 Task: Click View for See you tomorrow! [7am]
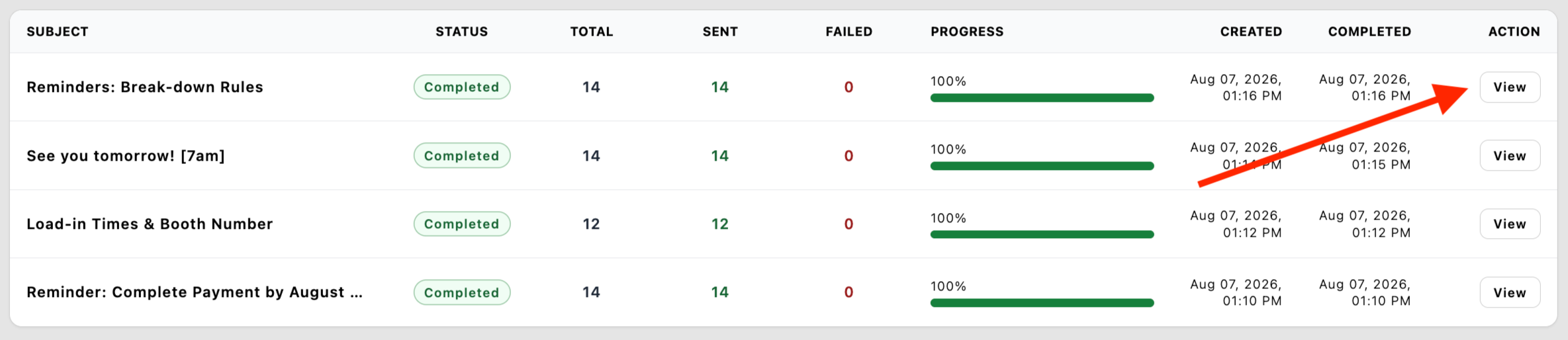click(x=1510, y=155)
